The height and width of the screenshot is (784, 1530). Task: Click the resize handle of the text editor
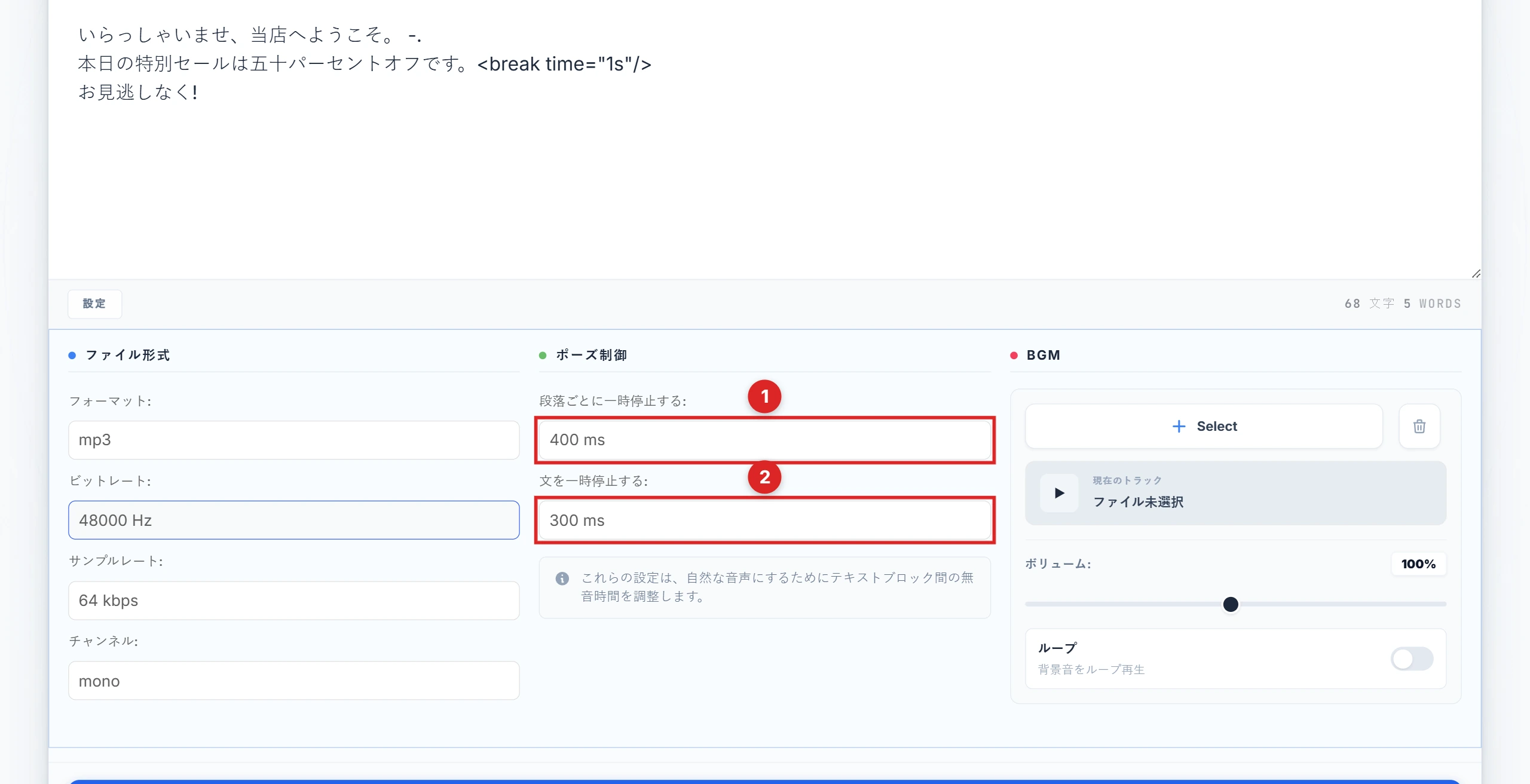tap(1475, 274)
